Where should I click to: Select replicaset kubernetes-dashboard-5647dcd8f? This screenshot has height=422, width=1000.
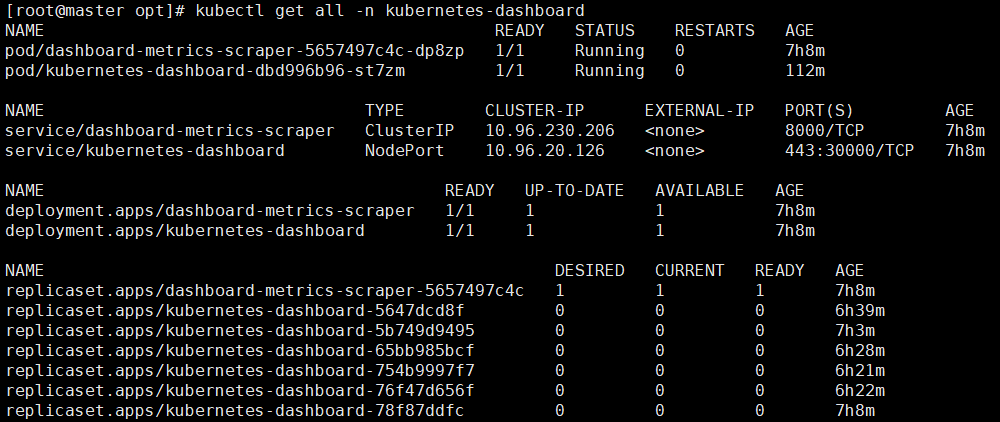point(235,311)
